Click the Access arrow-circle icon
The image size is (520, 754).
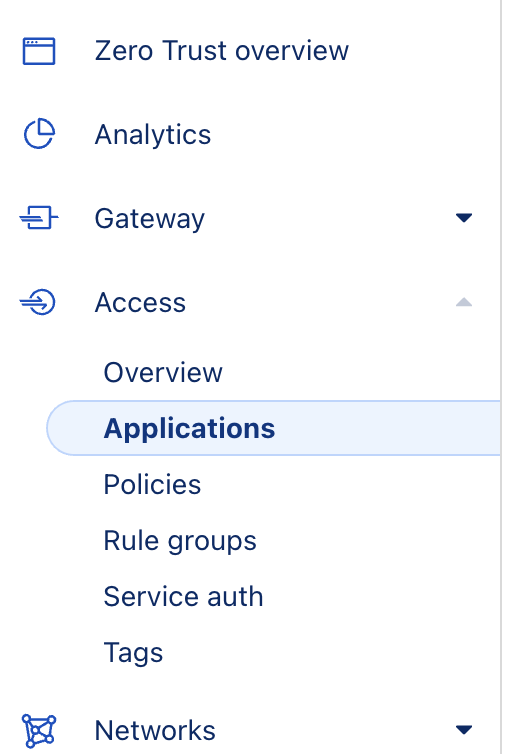pos(38,302)
